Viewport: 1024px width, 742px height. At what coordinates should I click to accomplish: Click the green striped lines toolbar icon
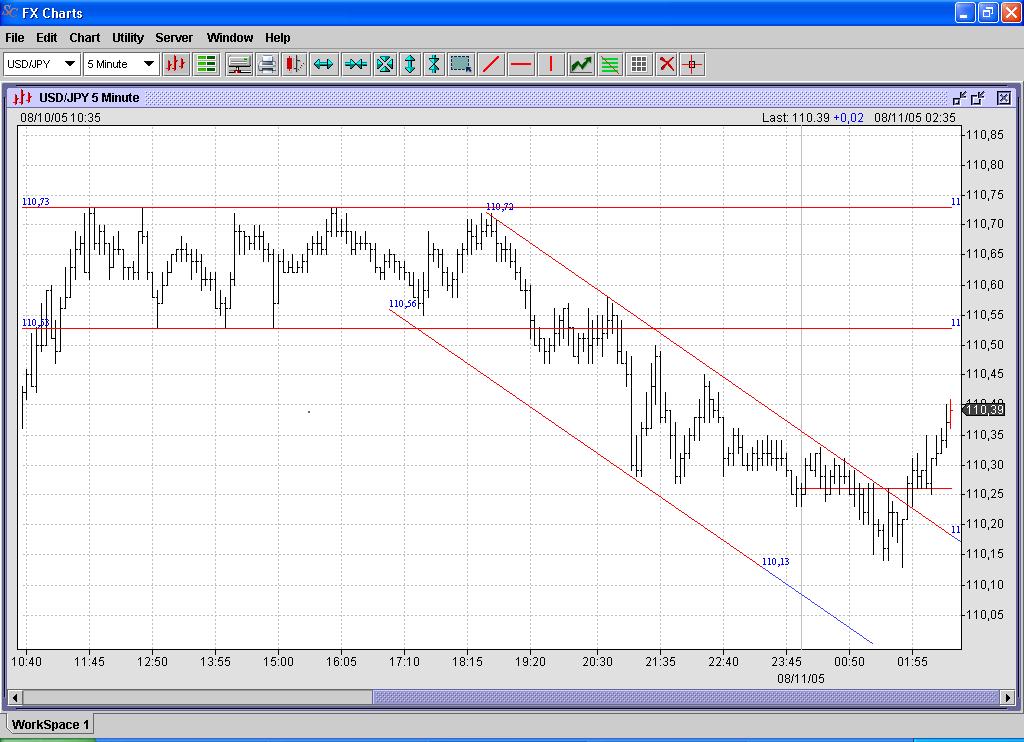pos(609,64)
